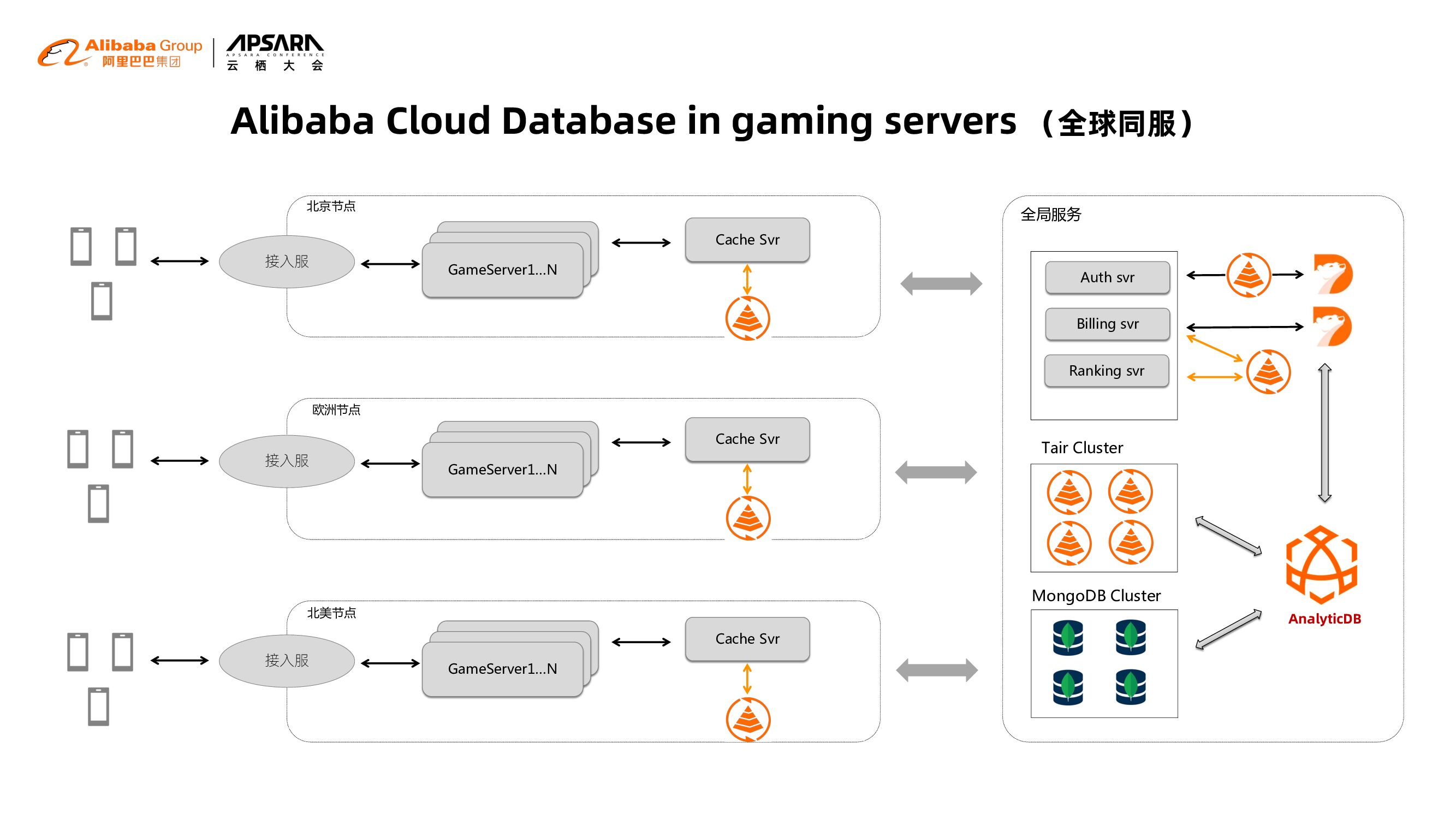Click the Auth svr box
Screen dimensions: 1456x819
1107,277
